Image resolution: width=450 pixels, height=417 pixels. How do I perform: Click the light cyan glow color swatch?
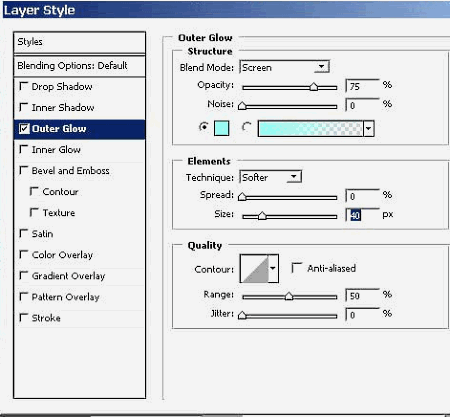221,128
